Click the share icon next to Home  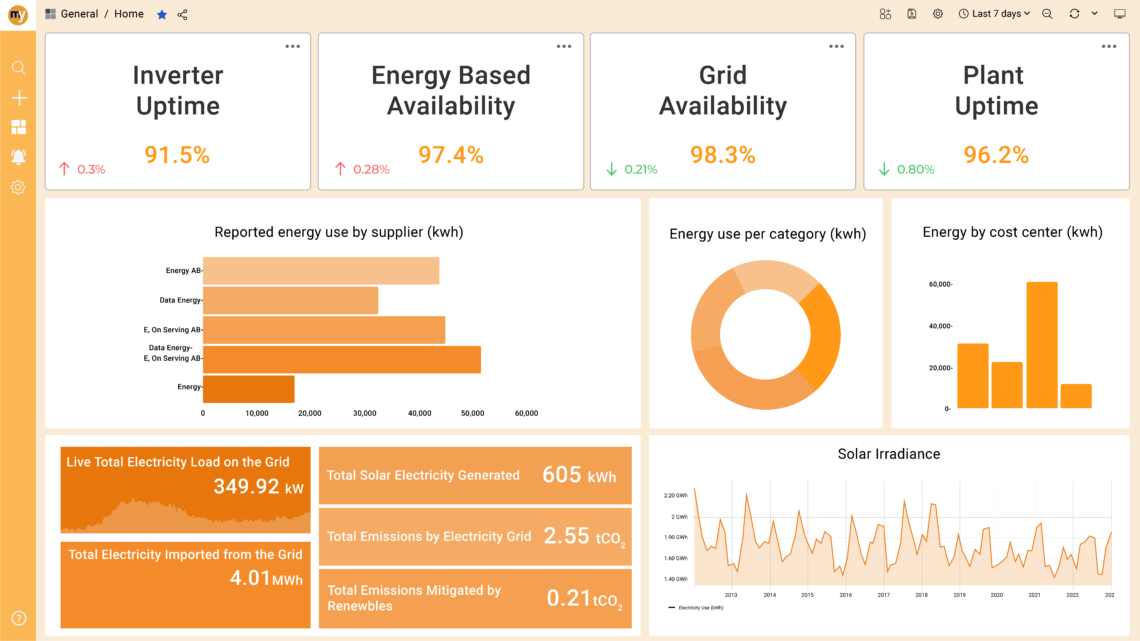point(180,14)
